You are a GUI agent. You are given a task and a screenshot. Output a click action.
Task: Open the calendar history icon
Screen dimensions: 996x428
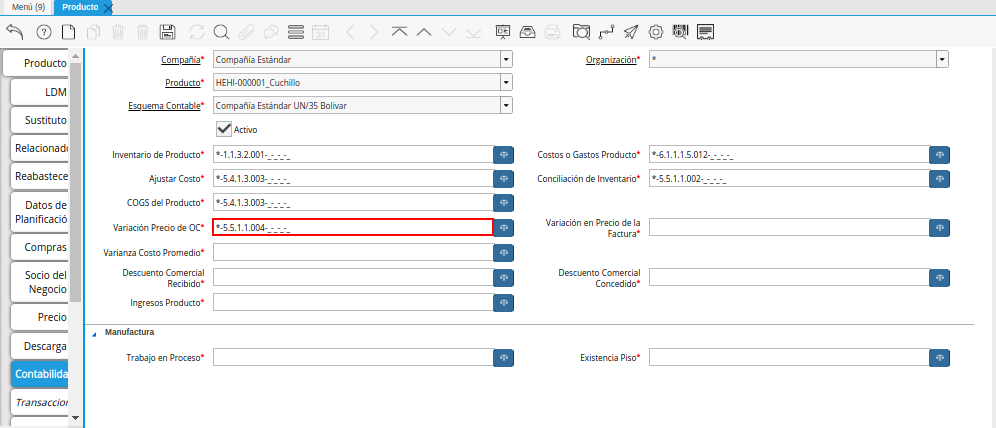[321, 32]
